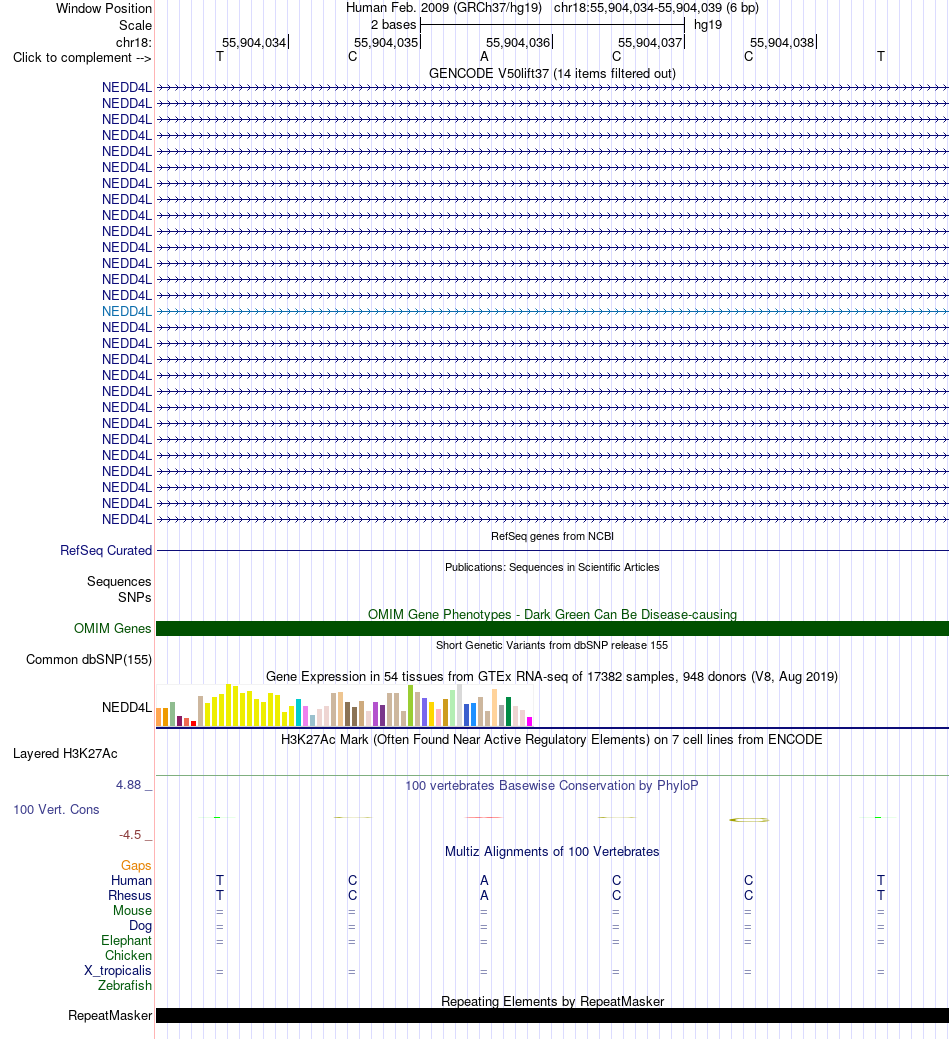Click the '2 bases' scale bar label
Image resolution: width=950 pixels, height=1039 pixels.
[x=394, y=25]
